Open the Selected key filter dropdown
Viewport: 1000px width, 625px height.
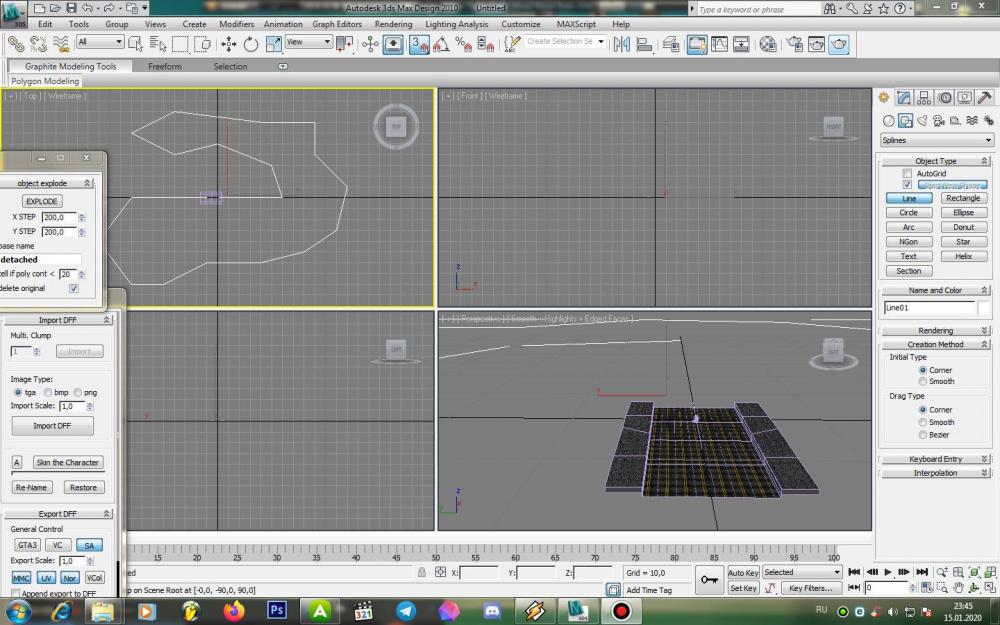802,573
